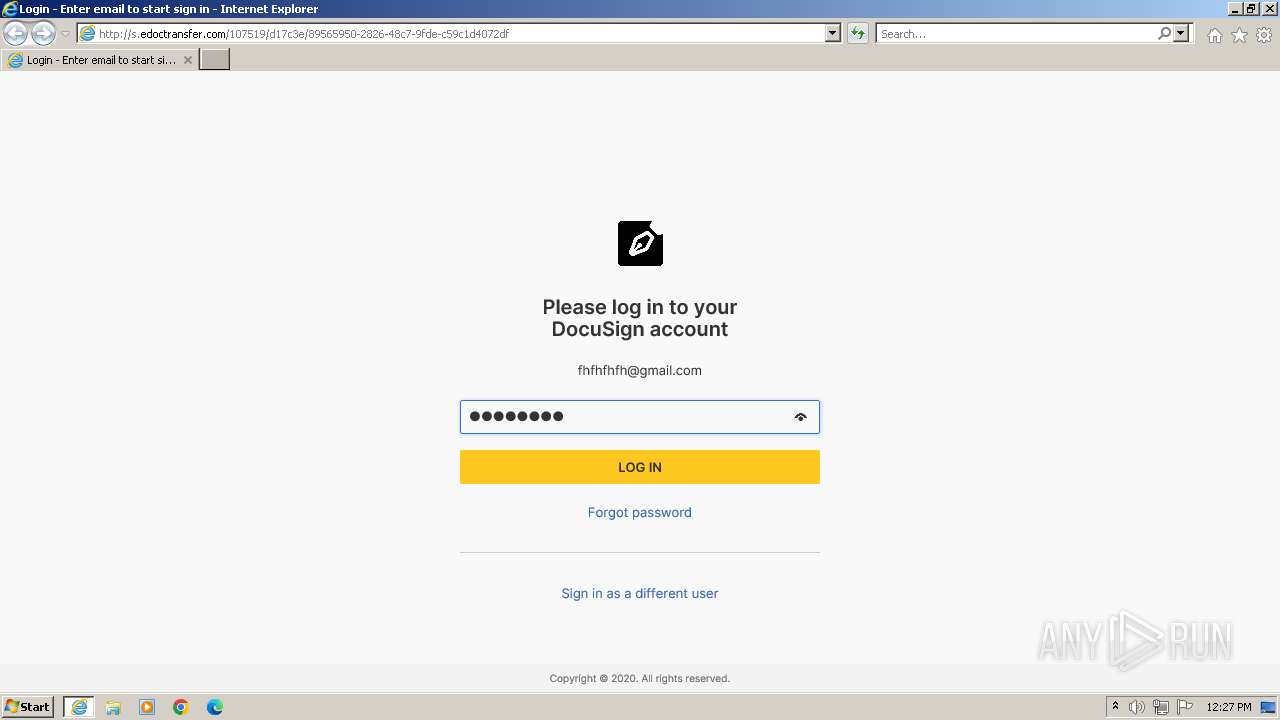1280x720 pixels.
Task: Open the recent pages dropdown arrow
Action: 65,34
